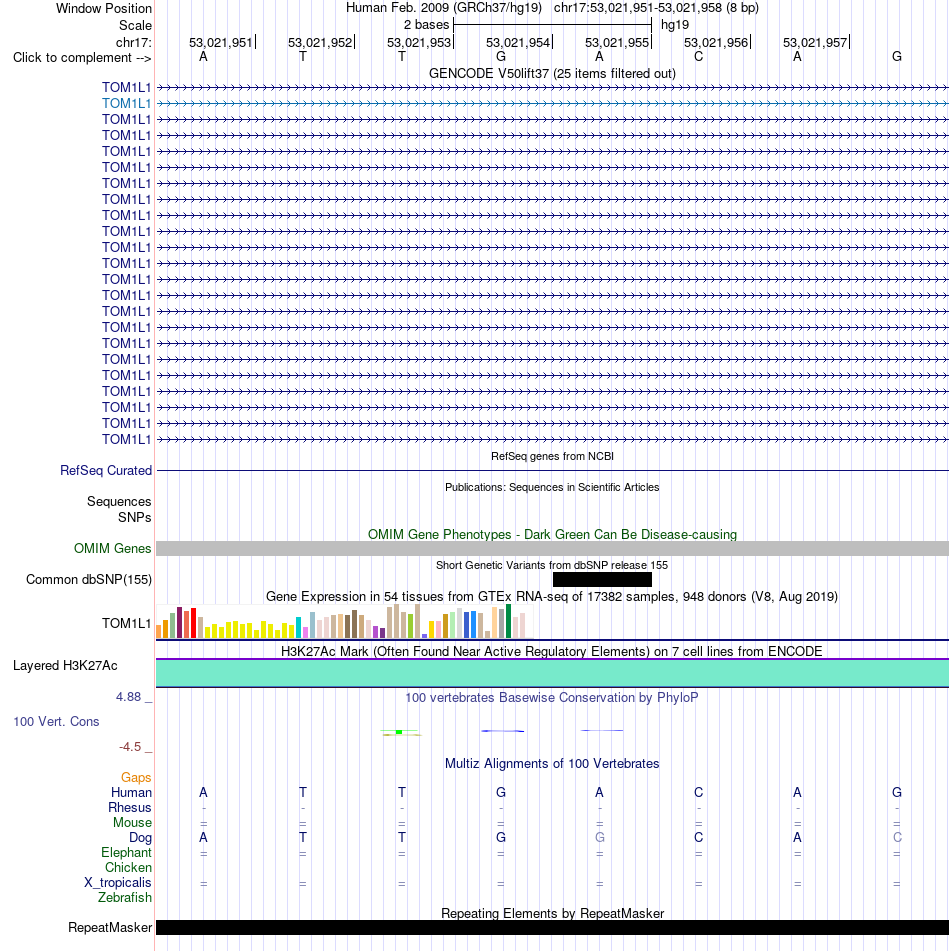Click base C in the Human alignment row
Screen dimensions: 950x951
click(698, 792)
